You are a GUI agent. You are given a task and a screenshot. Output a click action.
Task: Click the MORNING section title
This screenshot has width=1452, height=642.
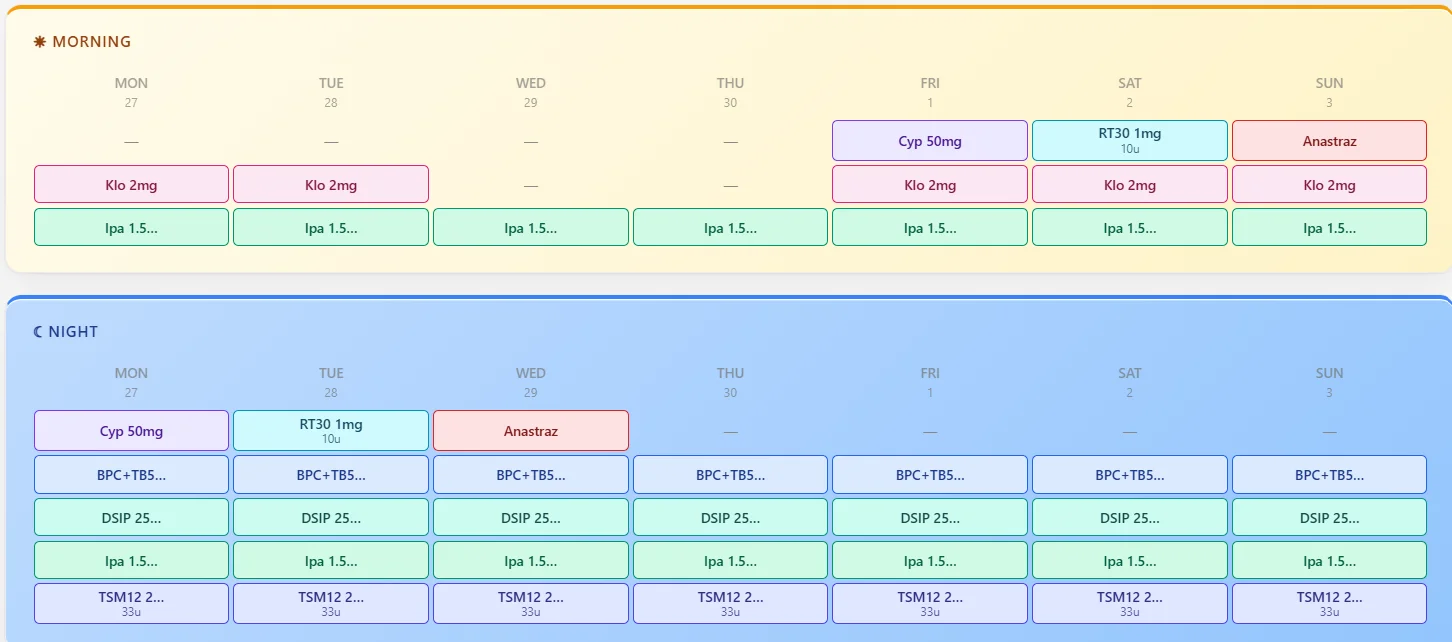click(x=91, y=42)
